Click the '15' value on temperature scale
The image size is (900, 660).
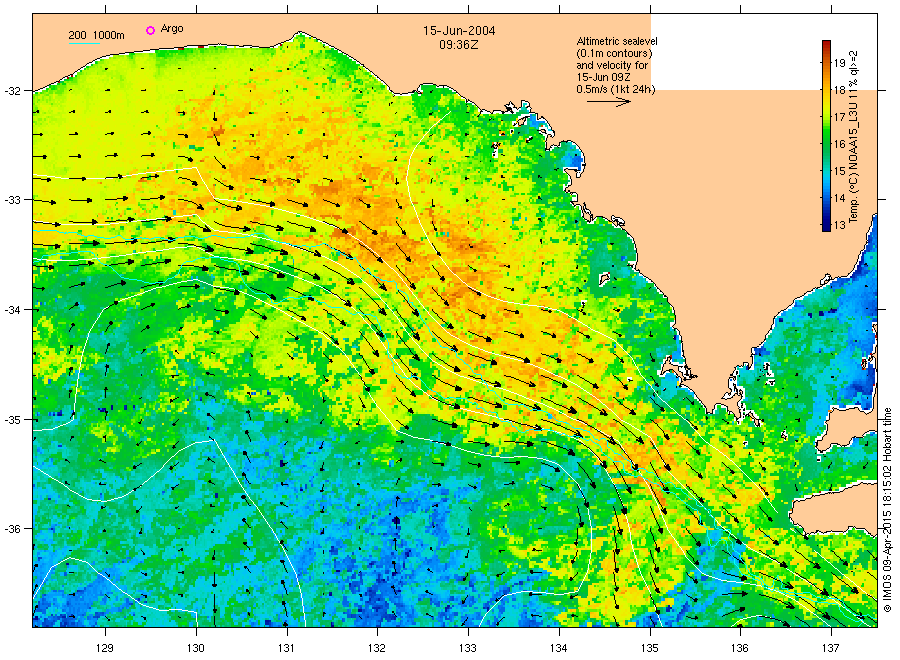[840, 171]
